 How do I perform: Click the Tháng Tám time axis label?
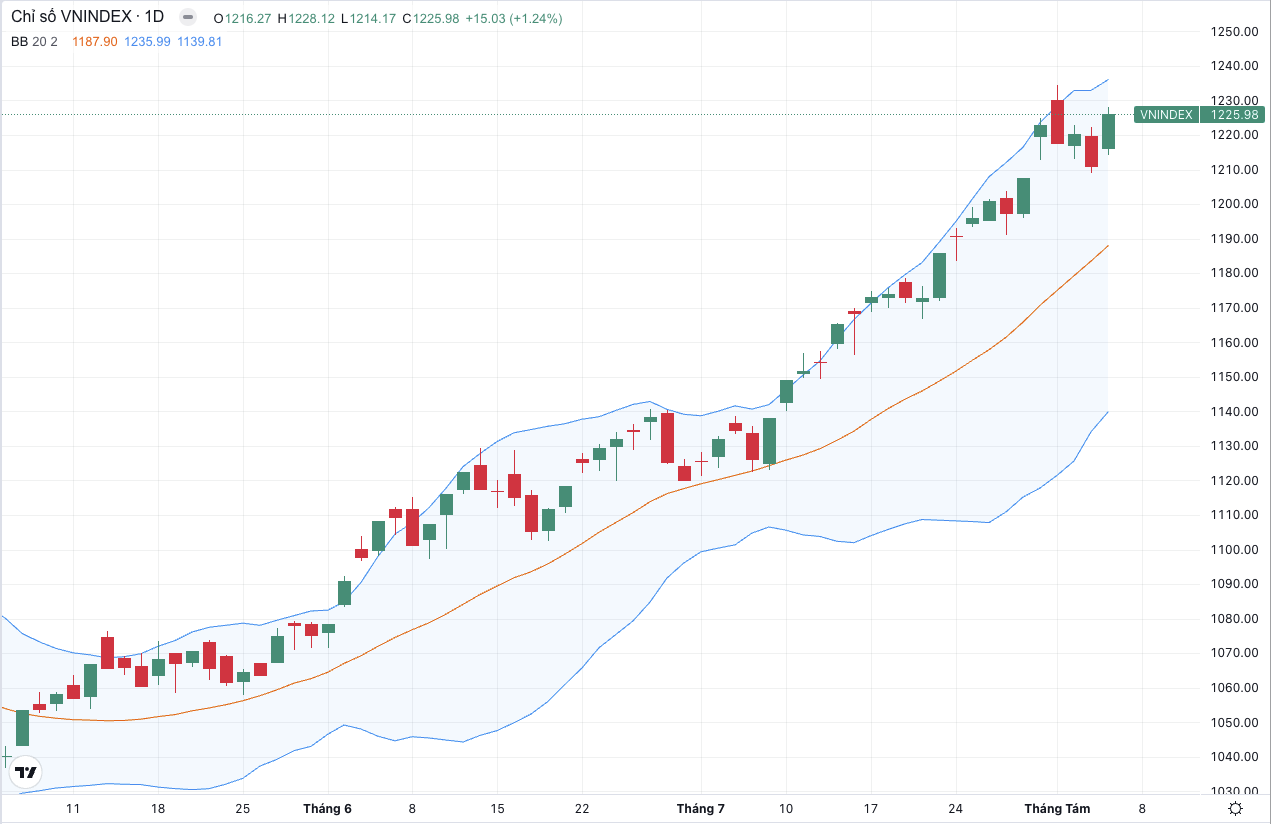click(x=1056, y=809)
